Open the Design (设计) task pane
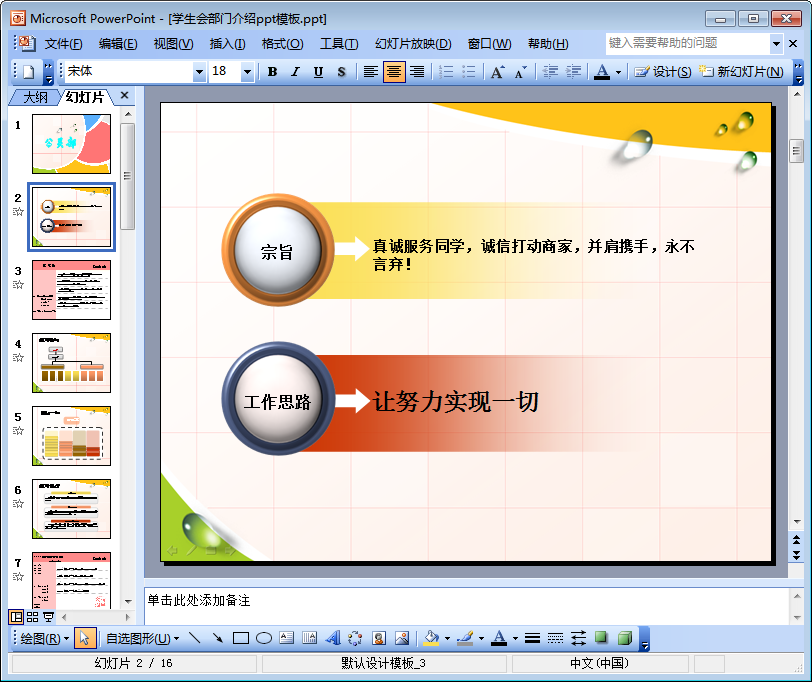The image size is (812, 682). (x=663, y=71)
